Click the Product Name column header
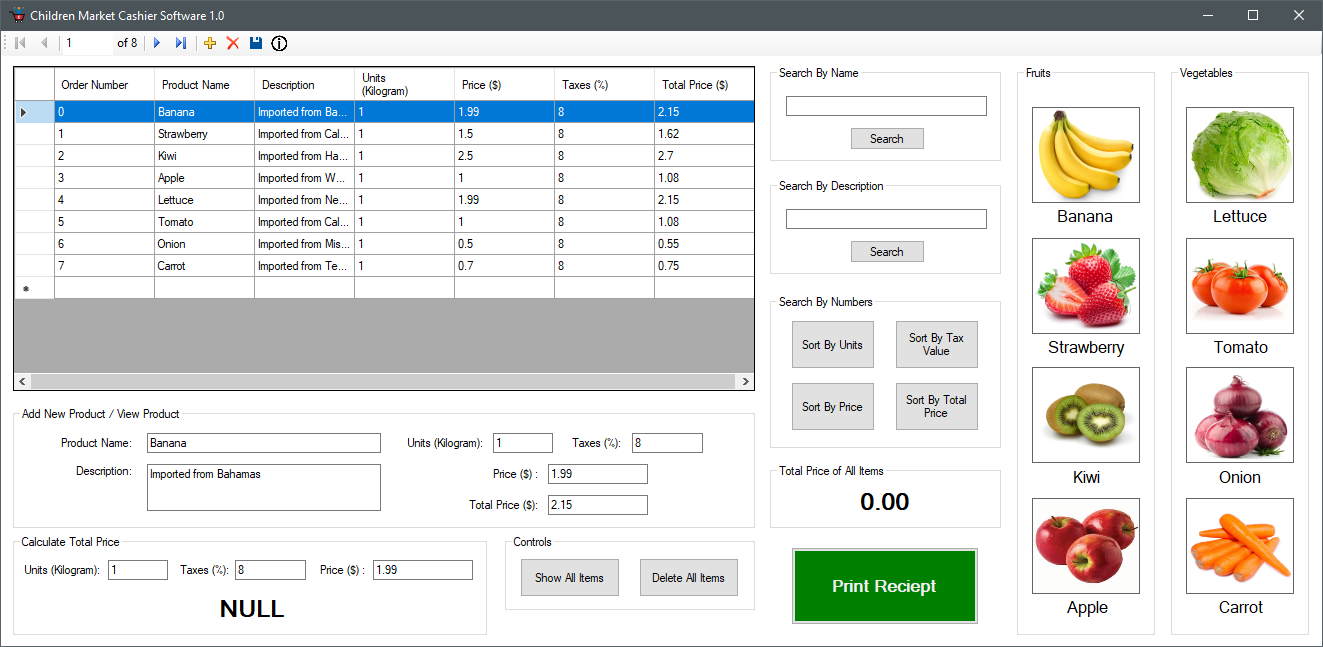 pos(204,85)
